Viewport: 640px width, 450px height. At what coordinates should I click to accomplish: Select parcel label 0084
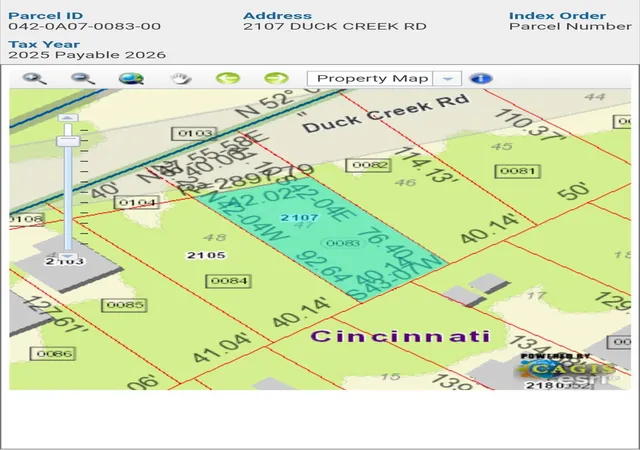pyautogui.click(x=229, y=281)
